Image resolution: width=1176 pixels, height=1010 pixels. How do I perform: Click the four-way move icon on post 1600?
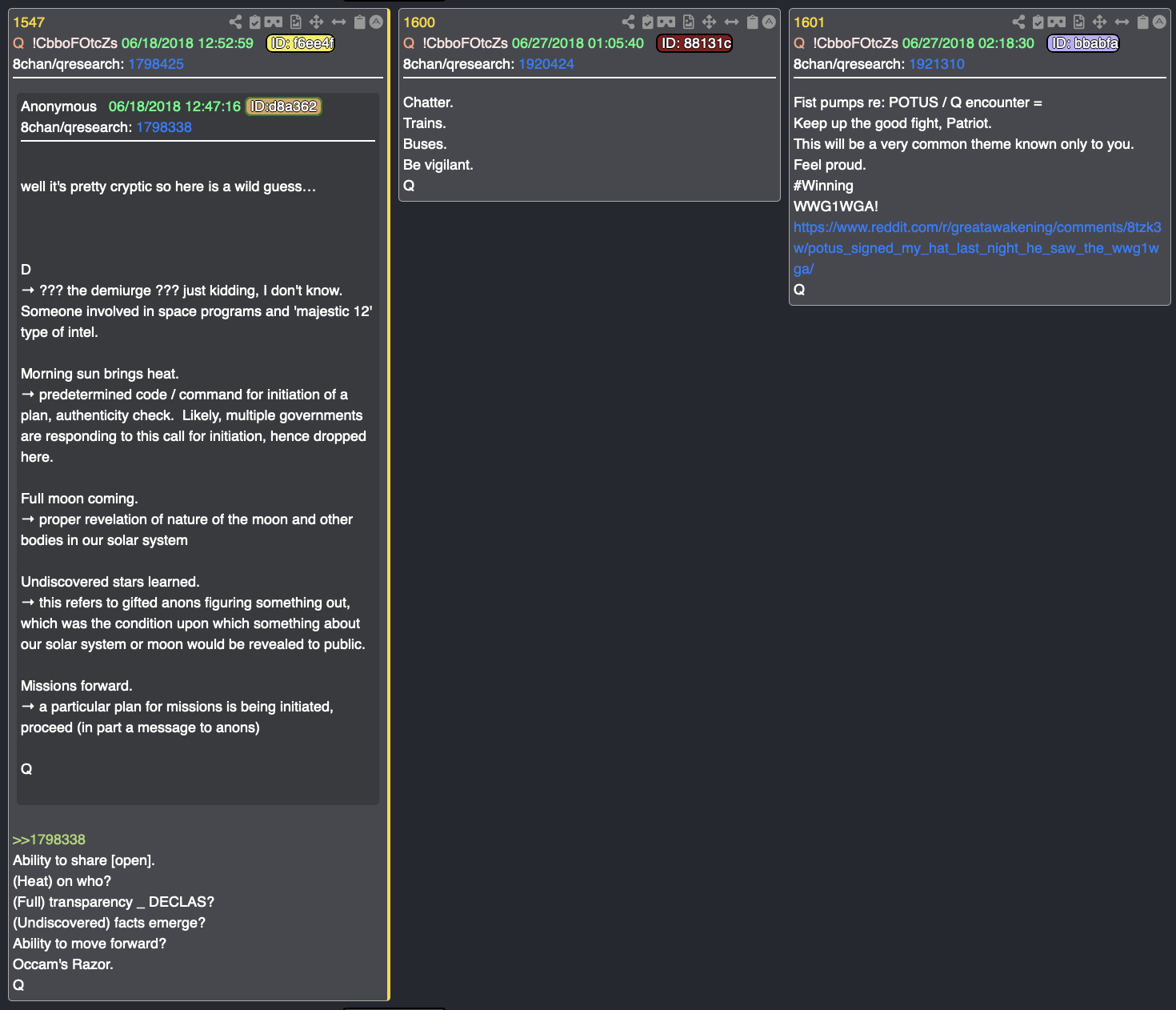710,22
